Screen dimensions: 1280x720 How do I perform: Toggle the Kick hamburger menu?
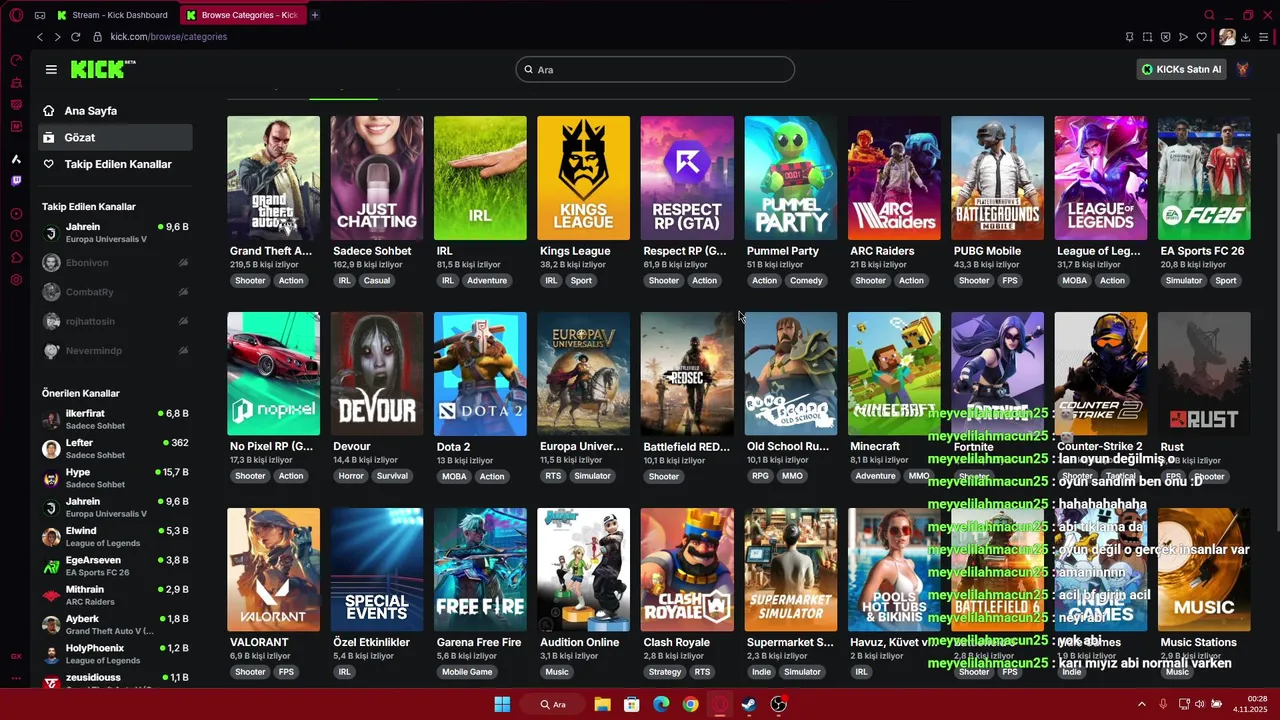pos(51,69)
